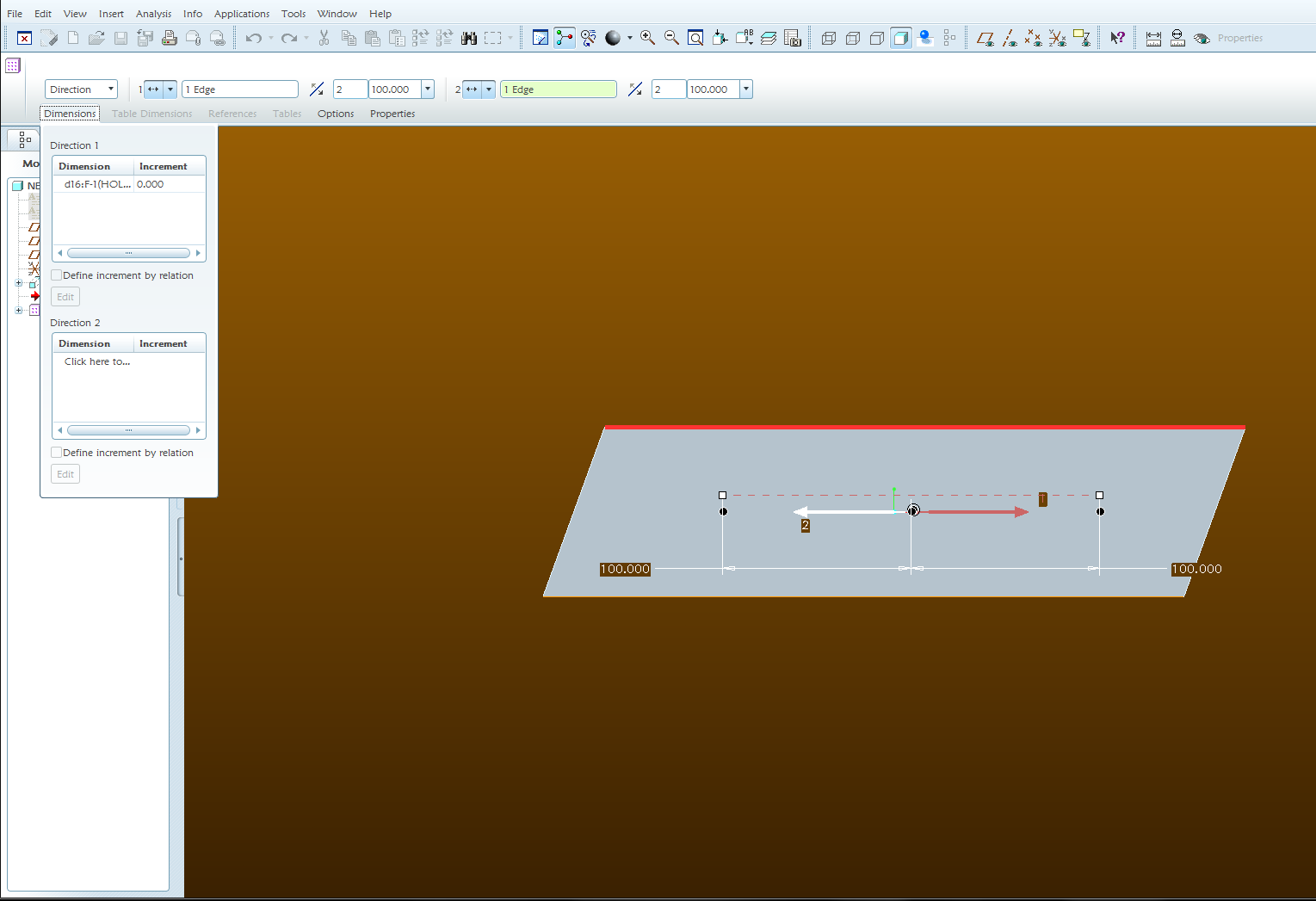Click the Zoom In magnifier icon
The height and width of the screenshot is (901, 1316).
647,38
